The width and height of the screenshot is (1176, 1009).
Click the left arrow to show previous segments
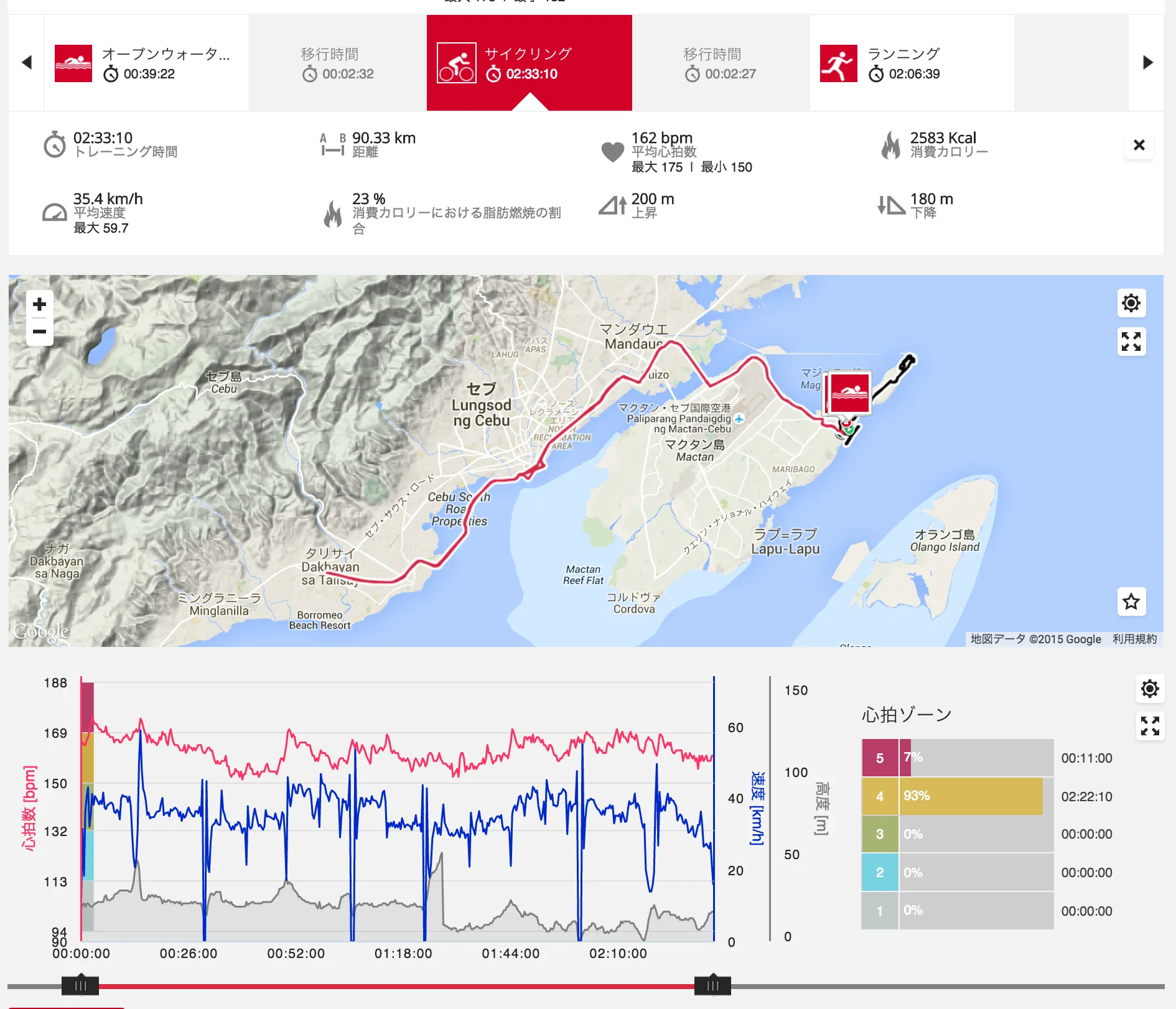(x=26, y=62)
